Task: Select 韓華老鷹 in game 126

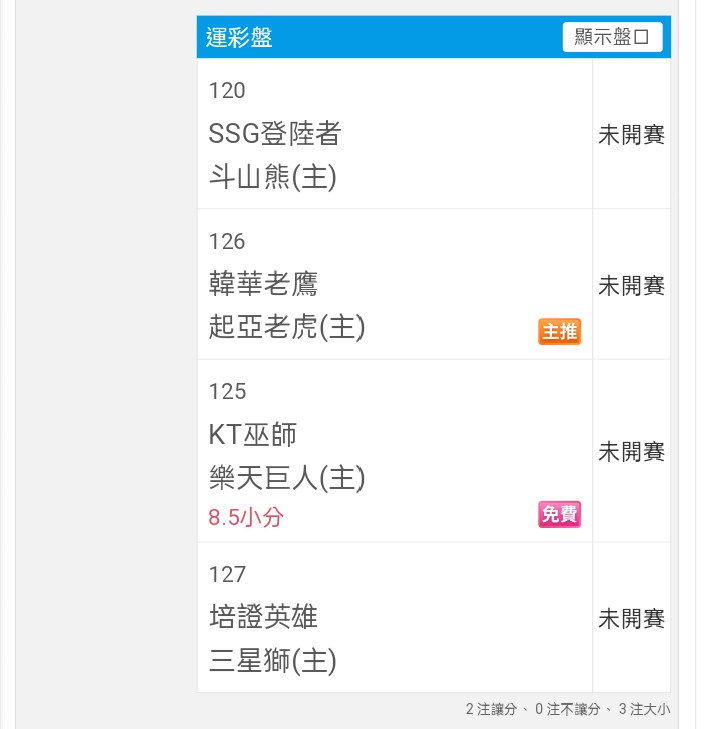Action: click(x=263, y=284)
